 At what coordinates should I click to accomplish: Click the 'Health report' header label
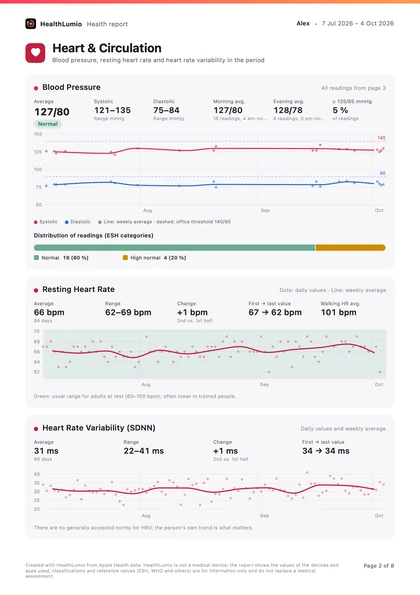click(107, 24)
